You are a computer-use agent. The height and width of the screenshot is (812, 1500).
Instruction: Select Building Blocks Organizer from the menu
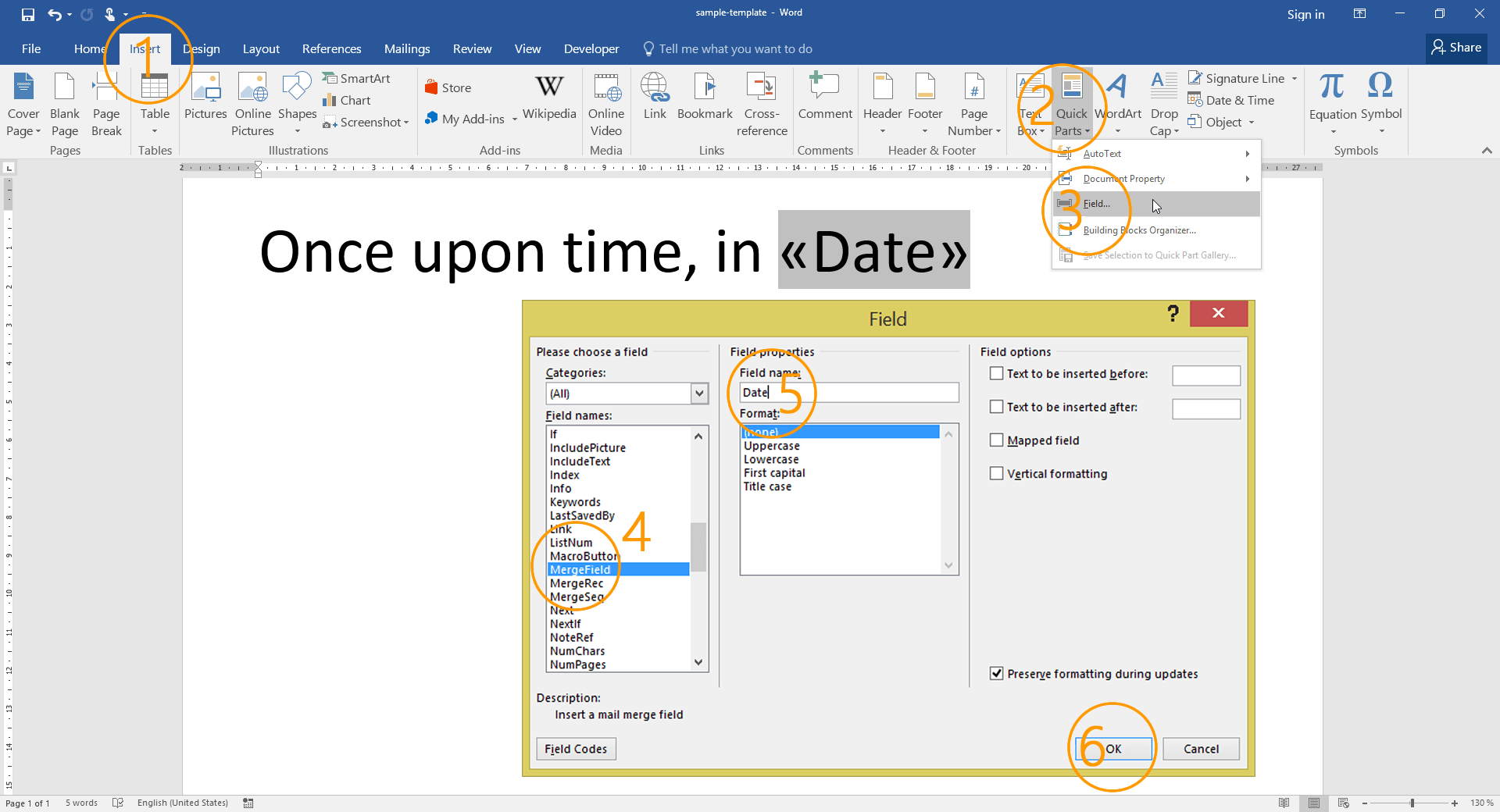(x=1138, y=230)
